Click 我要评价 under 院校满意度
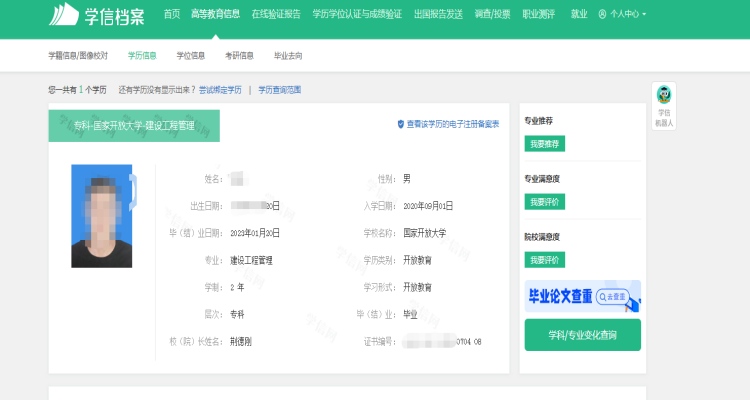Screen dimensions: 750x400 545,260
